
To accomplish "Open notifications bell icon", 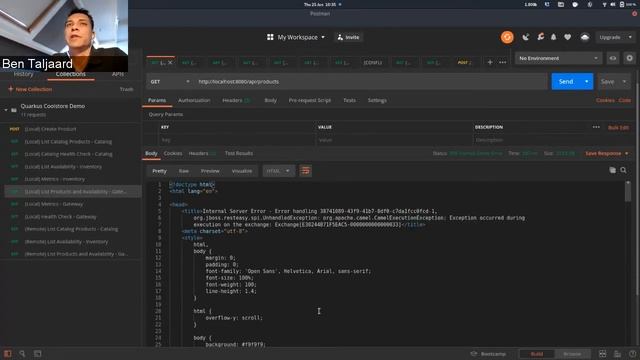I will coord(553,37).
